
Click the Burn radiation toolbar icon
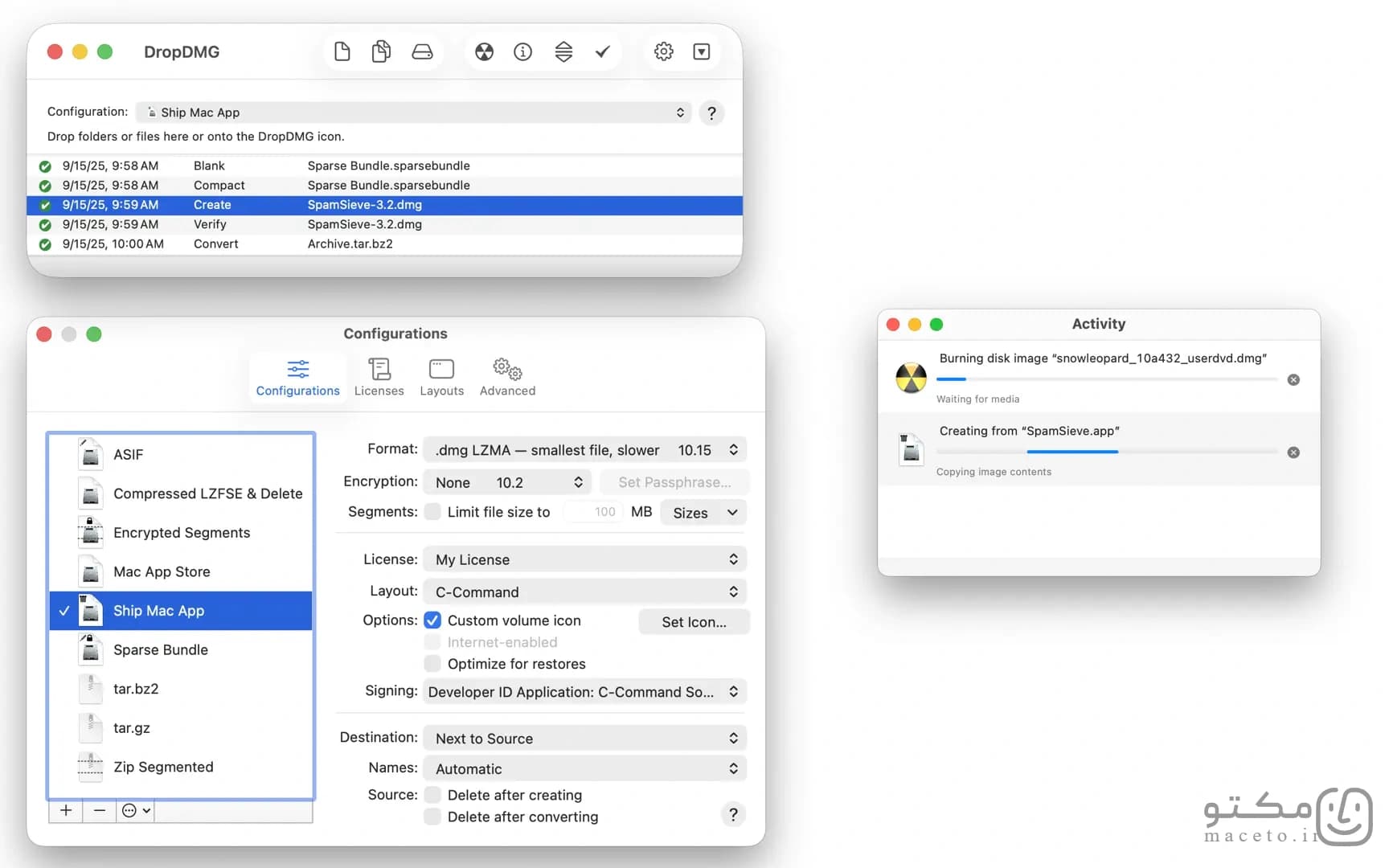pyautogui.click(x=485, y=51)
